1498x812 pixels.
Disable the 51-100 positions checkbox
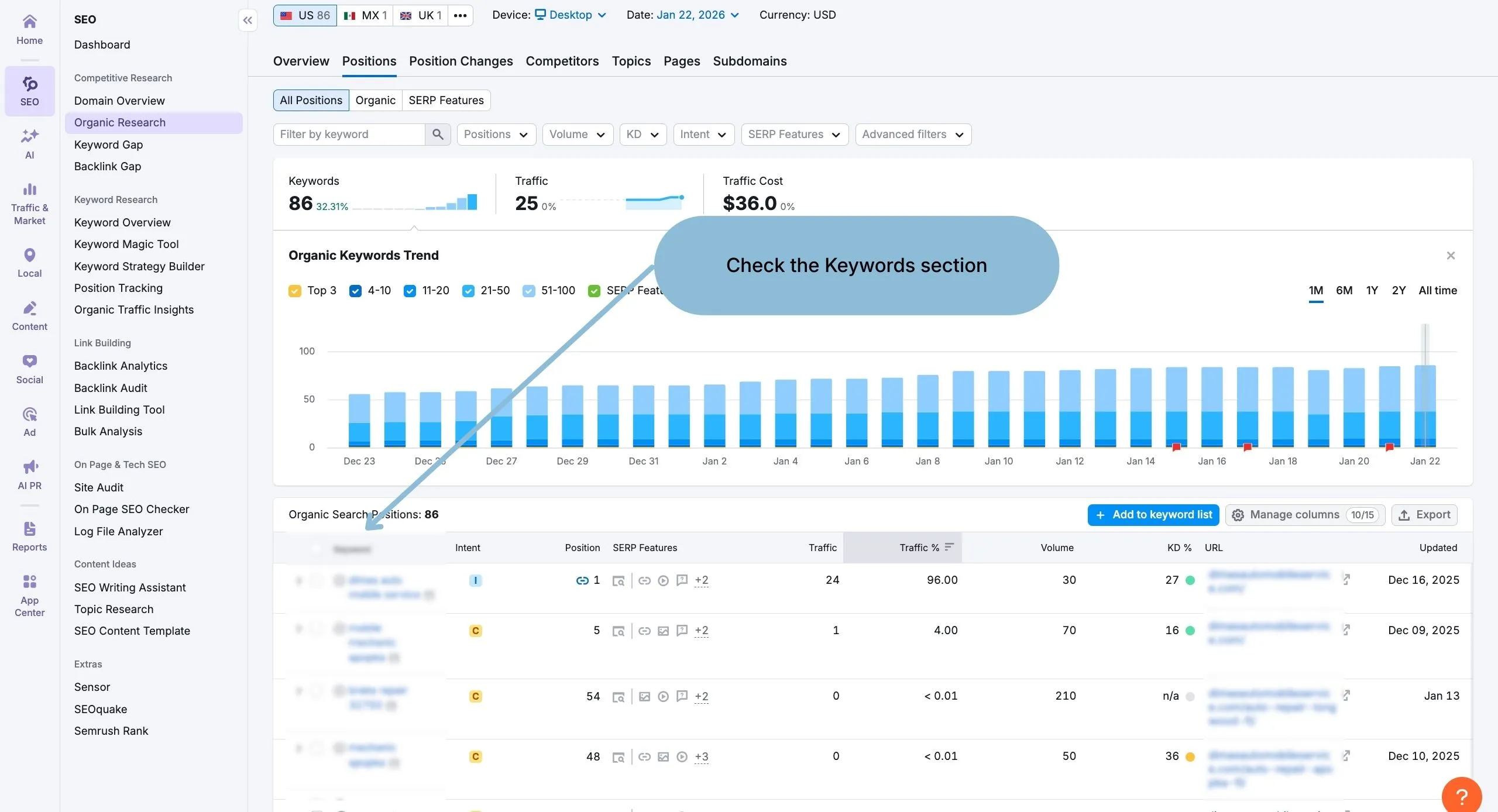click(x=530, y=291)
